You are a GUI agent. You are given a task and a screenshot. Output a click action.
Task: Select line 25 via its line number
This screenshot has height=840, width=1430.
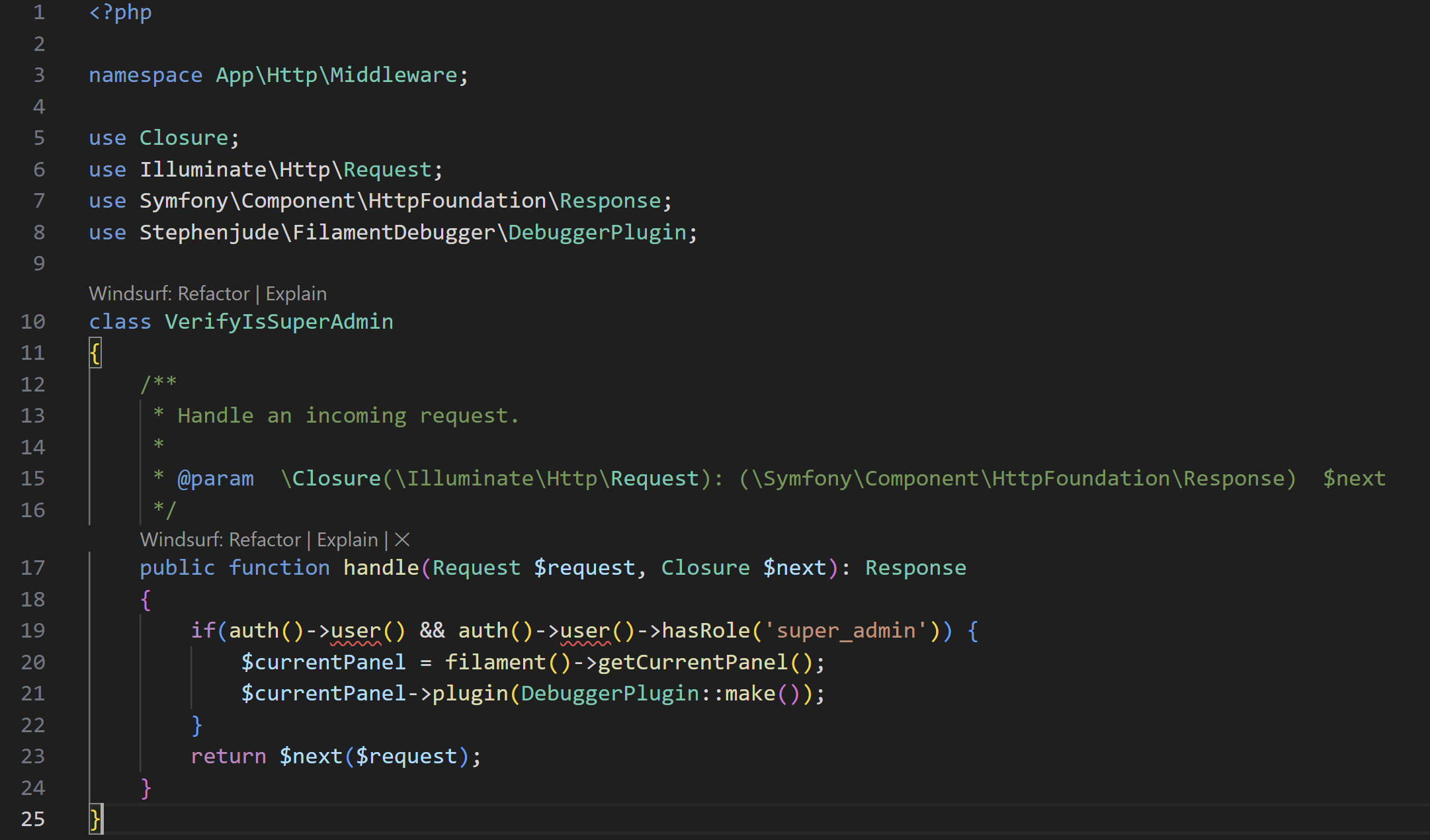tap(32, 819)
